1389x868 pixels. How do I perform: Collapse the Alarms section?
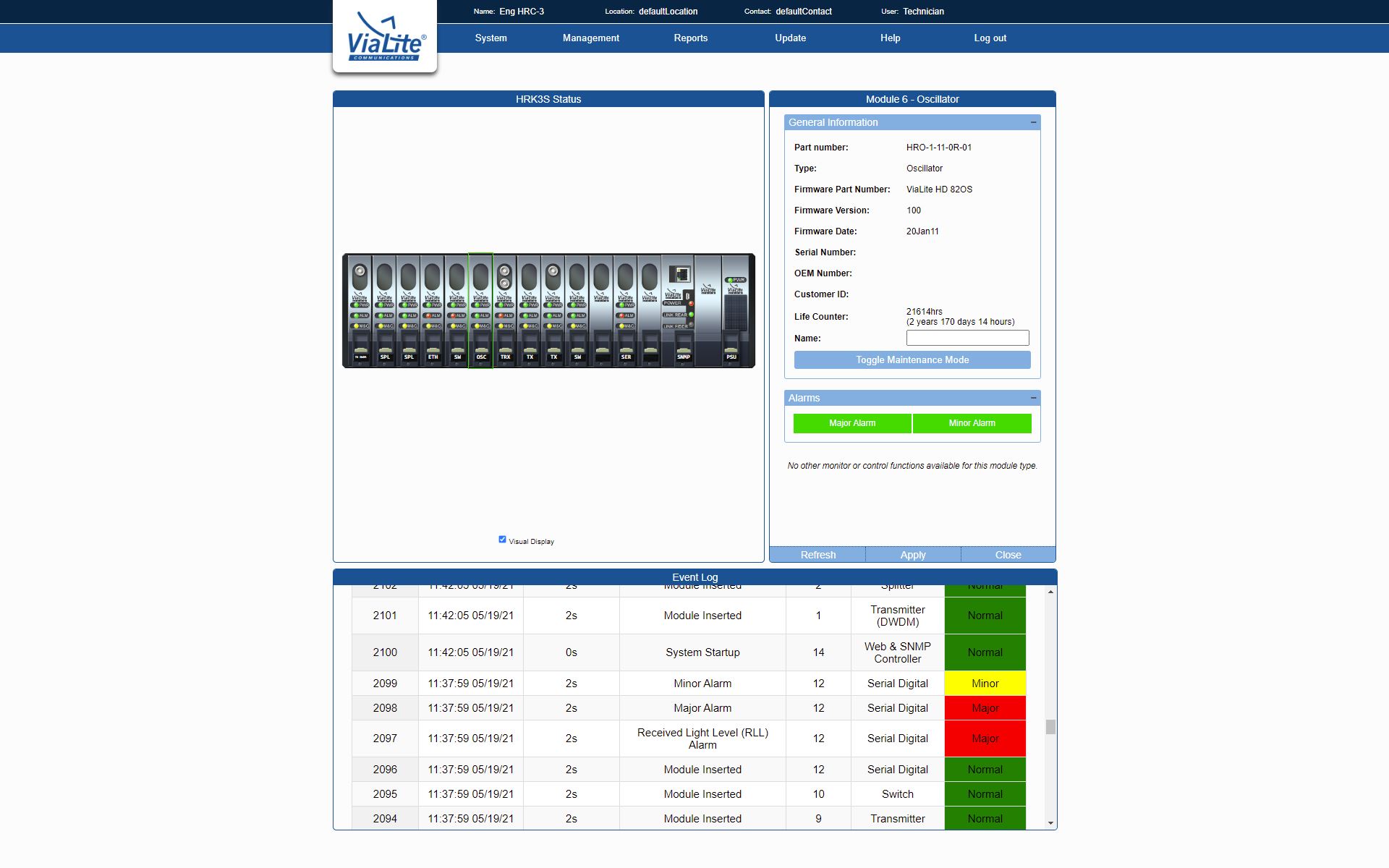click(1033, 399)
